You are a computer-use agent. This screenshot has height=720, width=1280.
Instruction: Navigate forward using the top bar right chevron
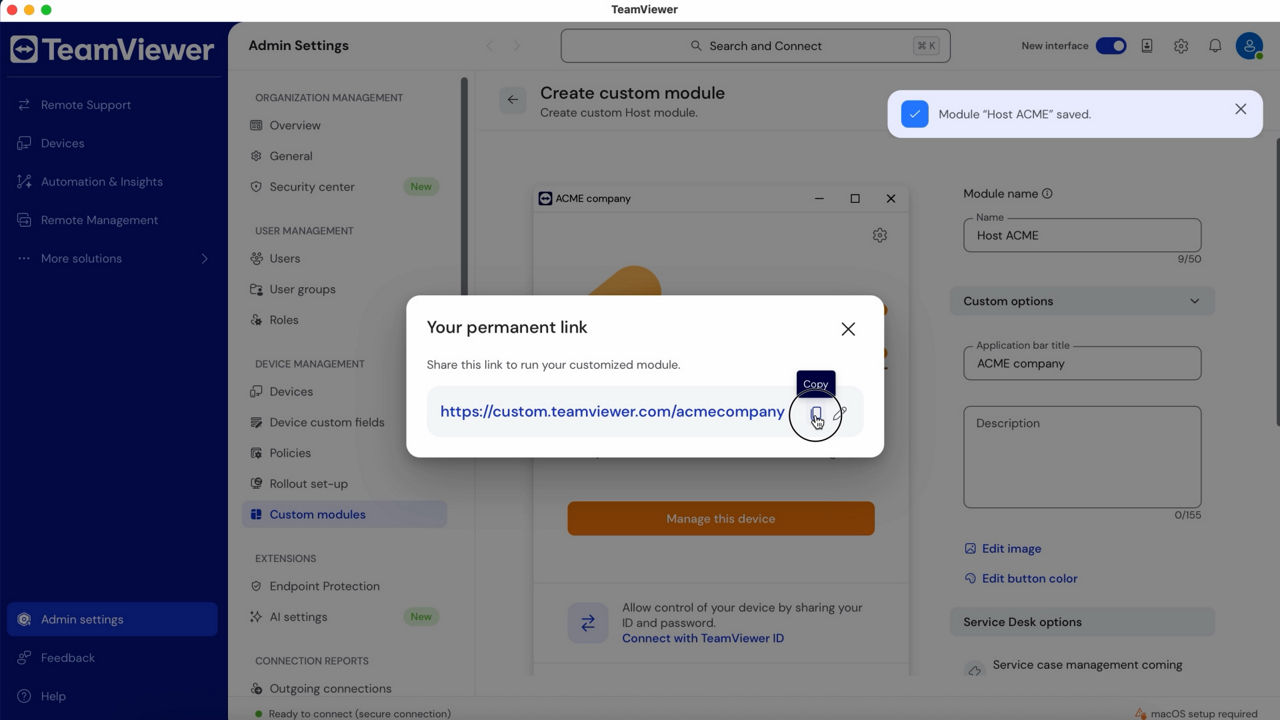[x=517, y=46]
